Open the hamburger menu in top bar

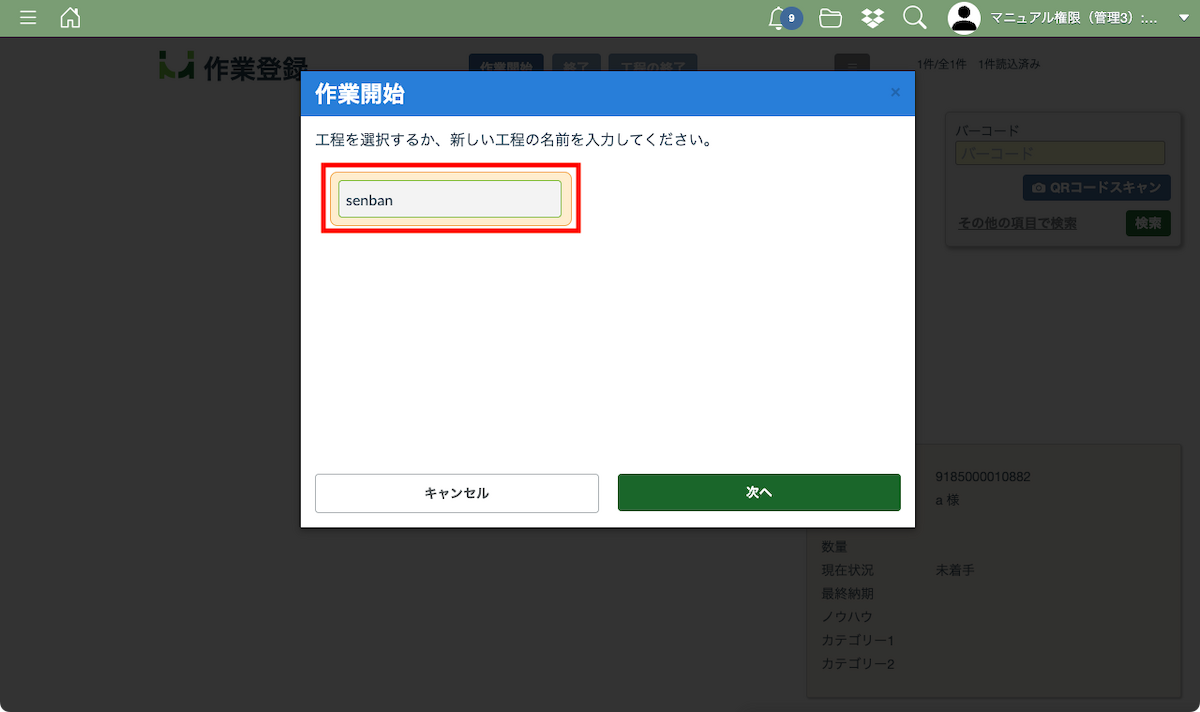pyautogui.click(x=28, y=18)
